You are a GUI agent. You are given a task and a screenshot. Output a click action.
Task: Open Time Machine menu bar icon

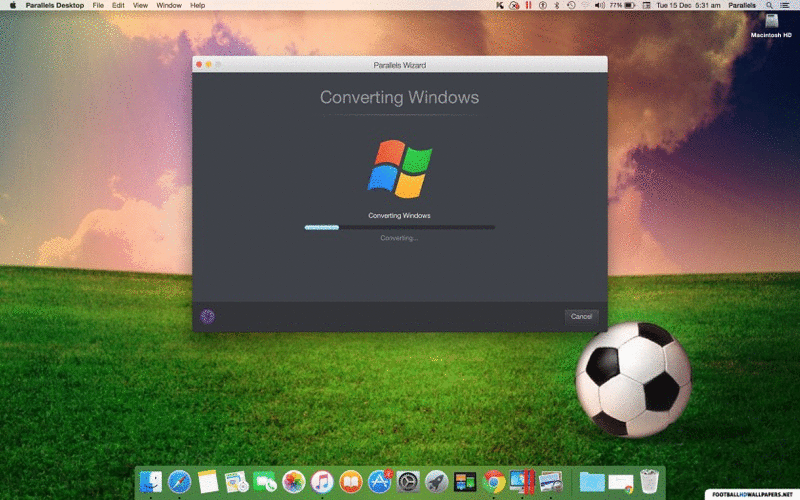(571, 5)
